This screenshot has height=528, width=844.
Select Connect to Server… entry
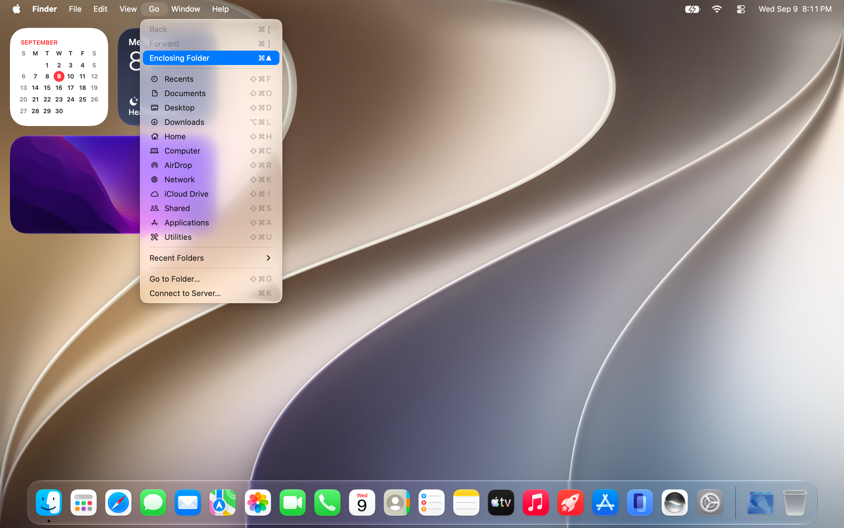(x=211, y=293)
